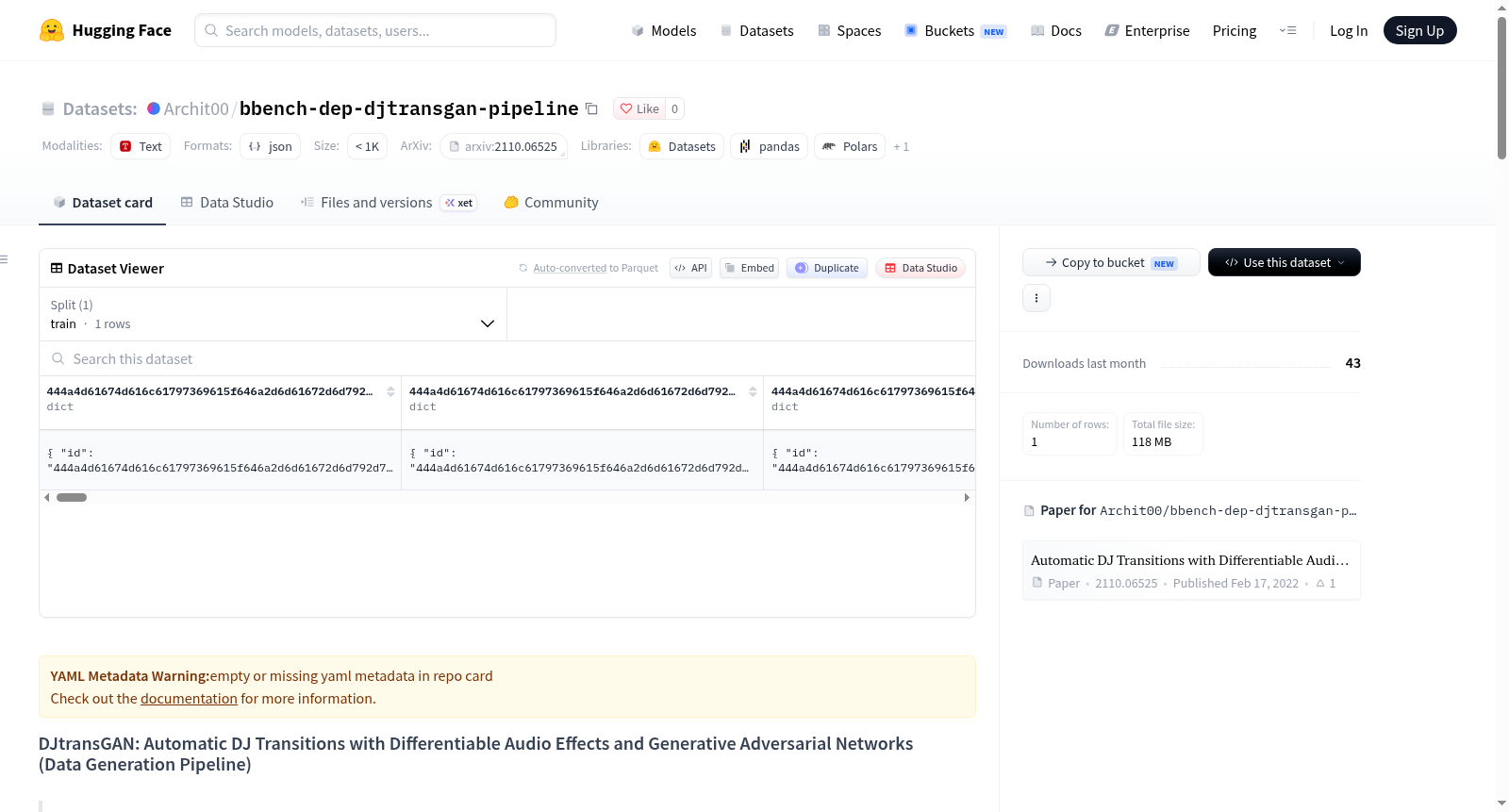The height and width of the screenshot is (812, 1509).
Task: Open the Models nav item
Action: tap(664, 30)
